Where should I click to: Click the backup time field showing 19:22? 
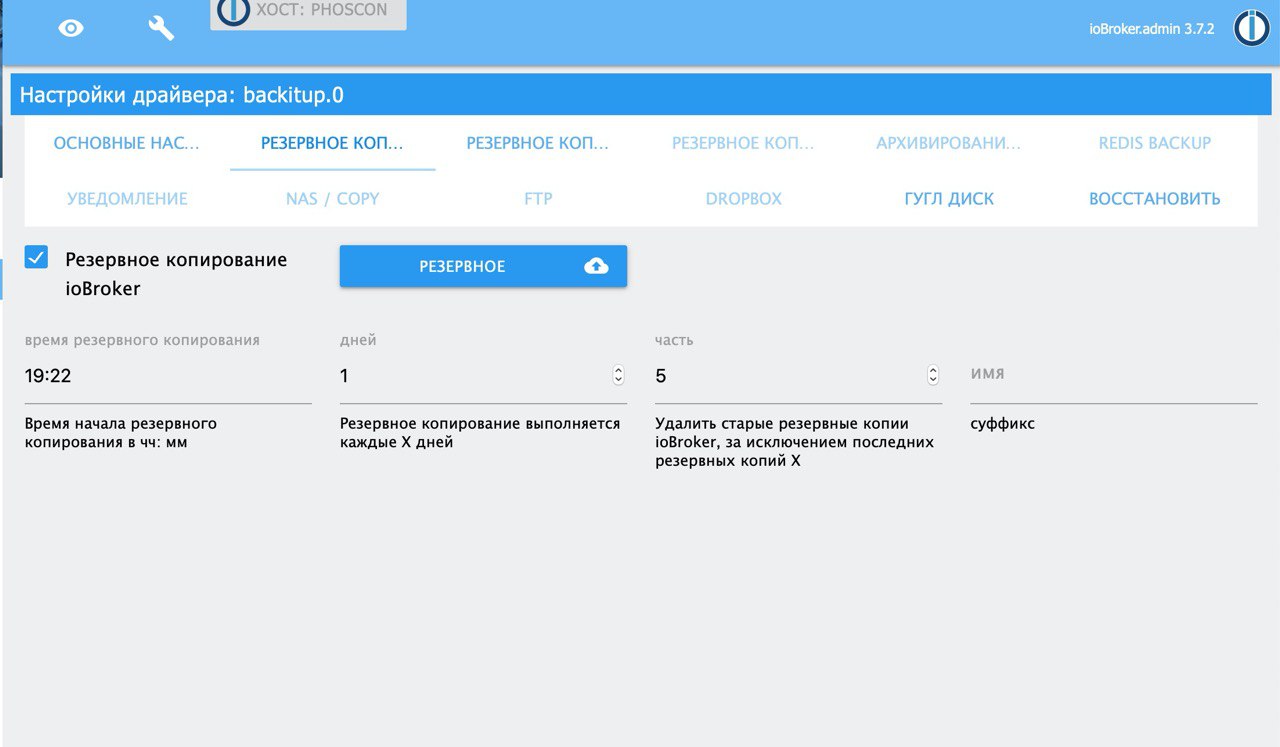pos(168,376)
